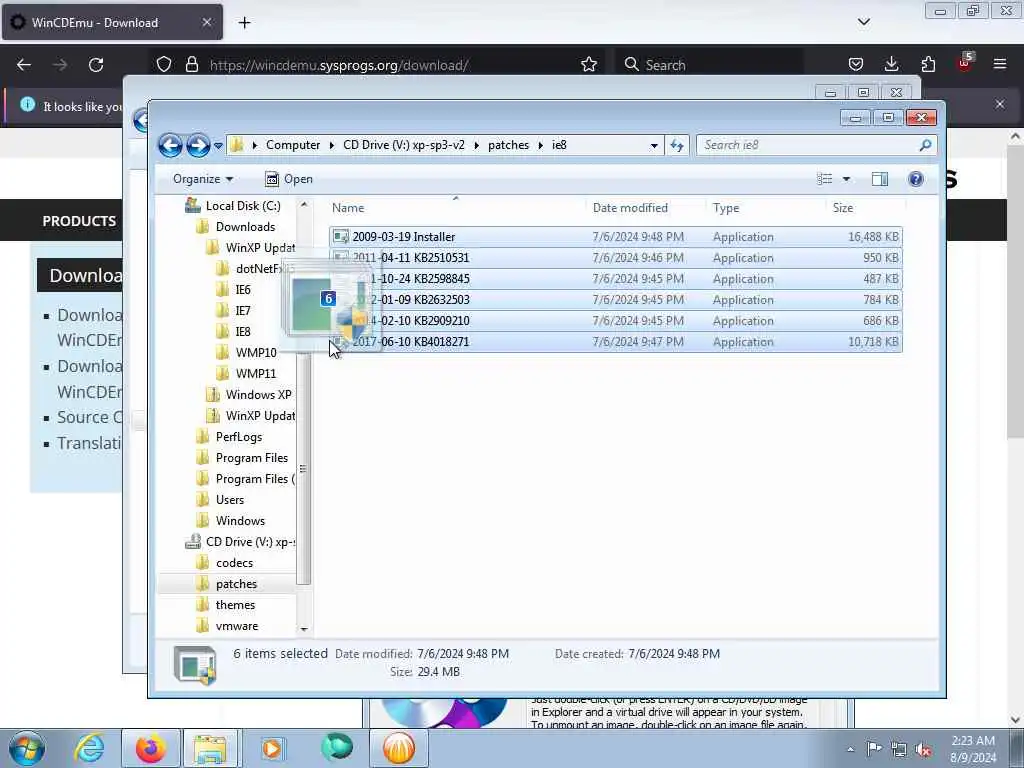Click the Firefox Search box
1024x768 pixels.
710,65
